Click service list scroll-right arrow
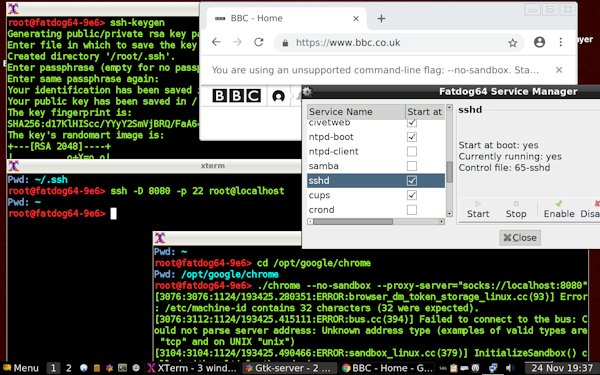The width and height of the screenshot is (600, 375). point(442,222)
